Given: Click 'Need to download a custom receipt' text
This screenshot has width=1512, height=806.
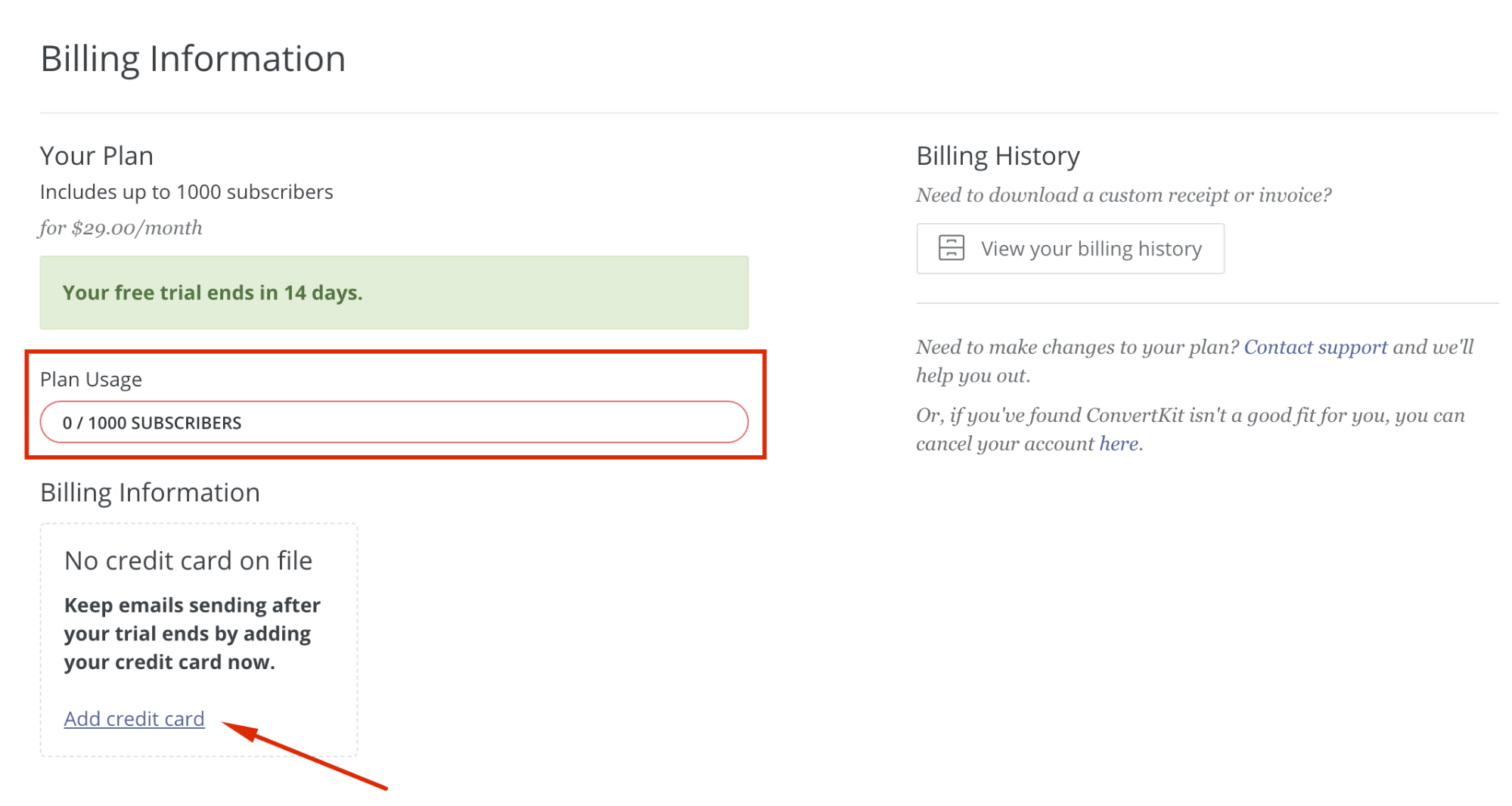Looking at the screenshot, I should tap(1123, 195).
